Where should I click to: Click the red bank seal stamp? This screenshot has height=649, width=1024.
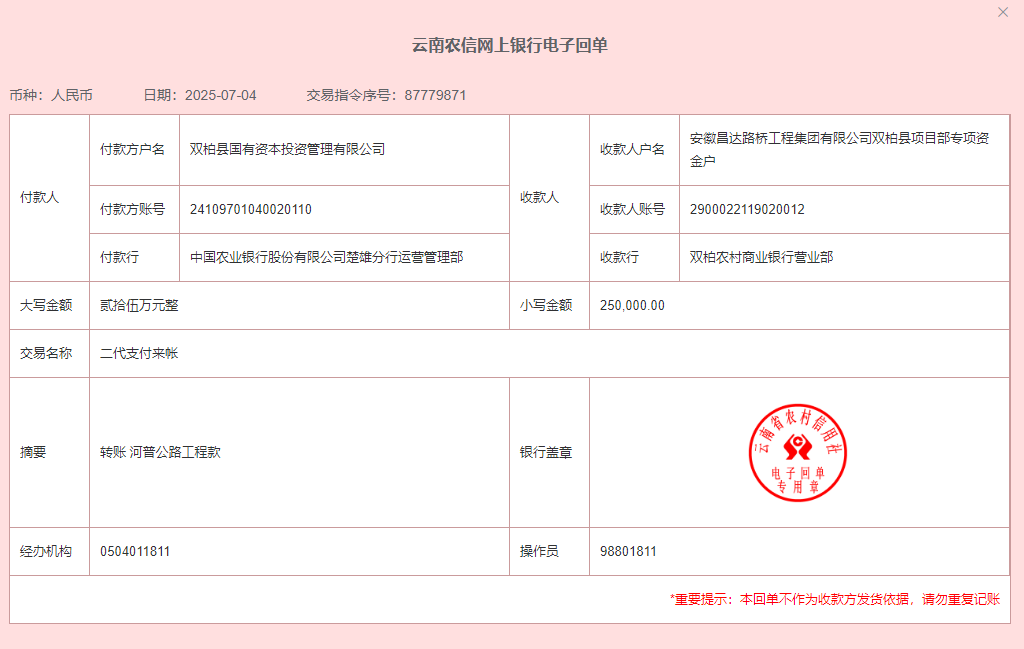(798, 453)
